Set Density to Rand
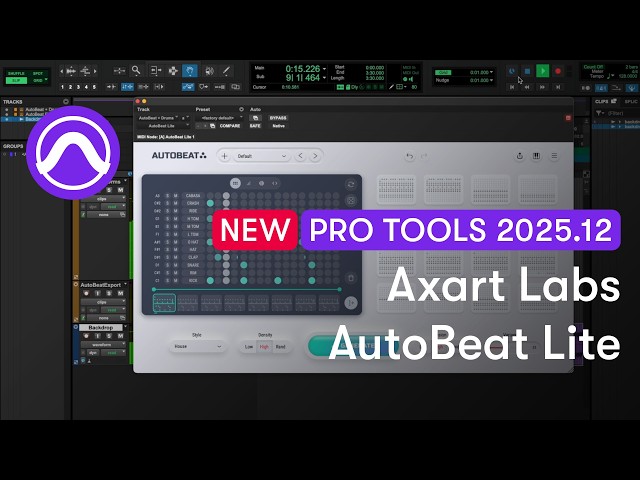 280,347
